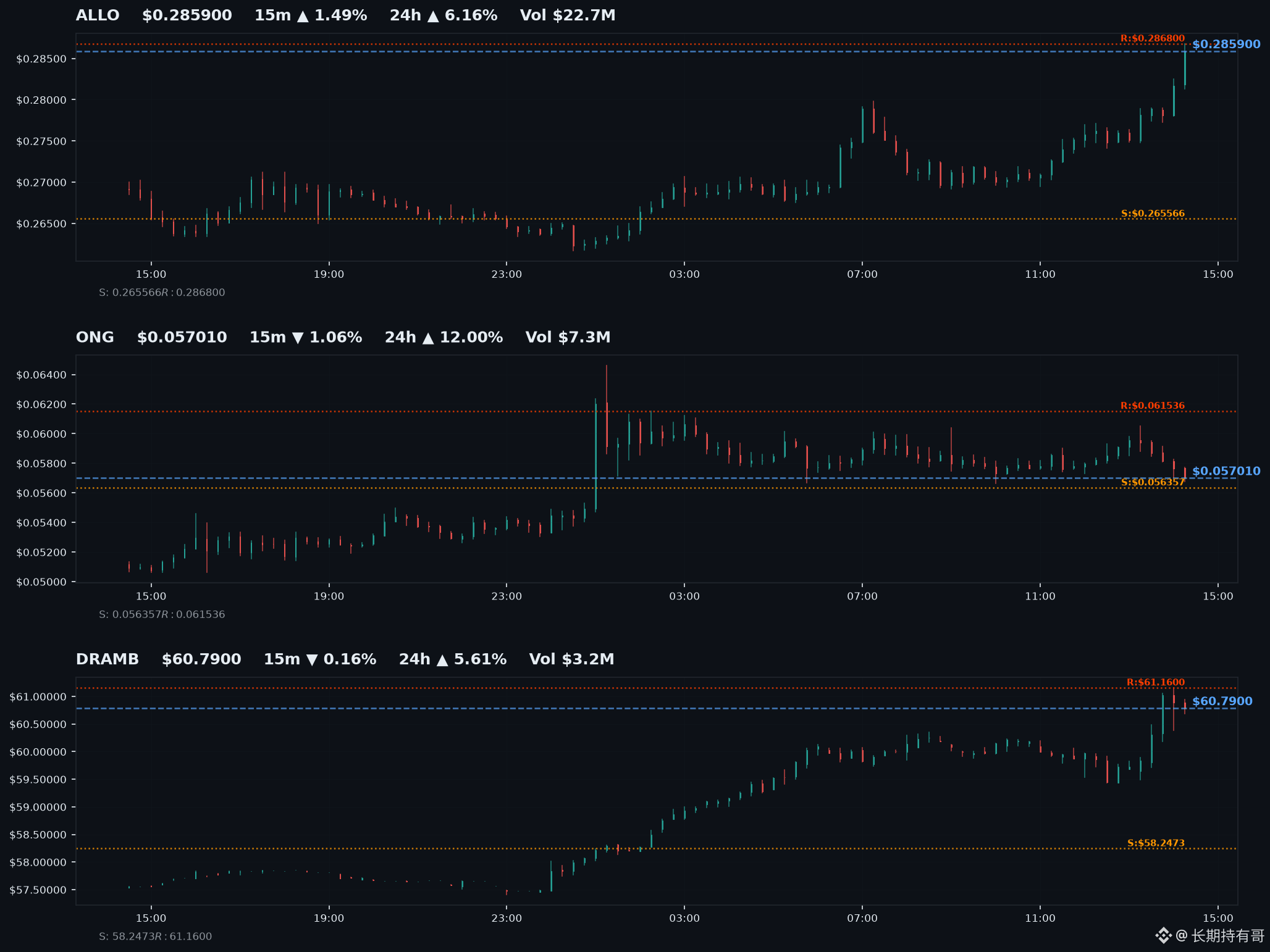Click the $0.06000 y-axis tick label
Screen dimensions: 1270x952
click(x=41, y=435)
